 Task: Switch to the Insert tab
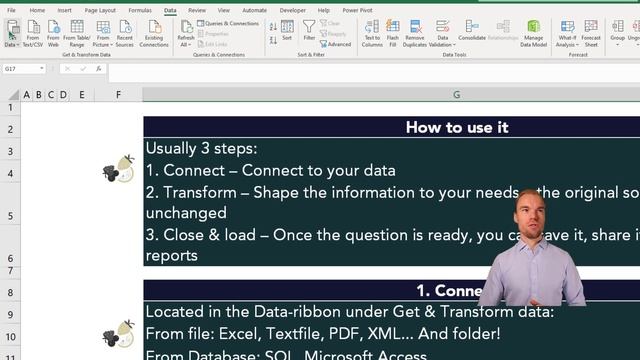64,10
